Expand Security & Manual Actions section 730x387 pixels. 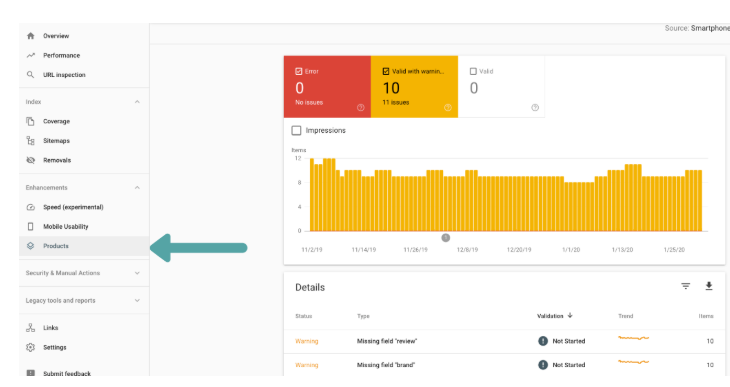pos(137,273)
